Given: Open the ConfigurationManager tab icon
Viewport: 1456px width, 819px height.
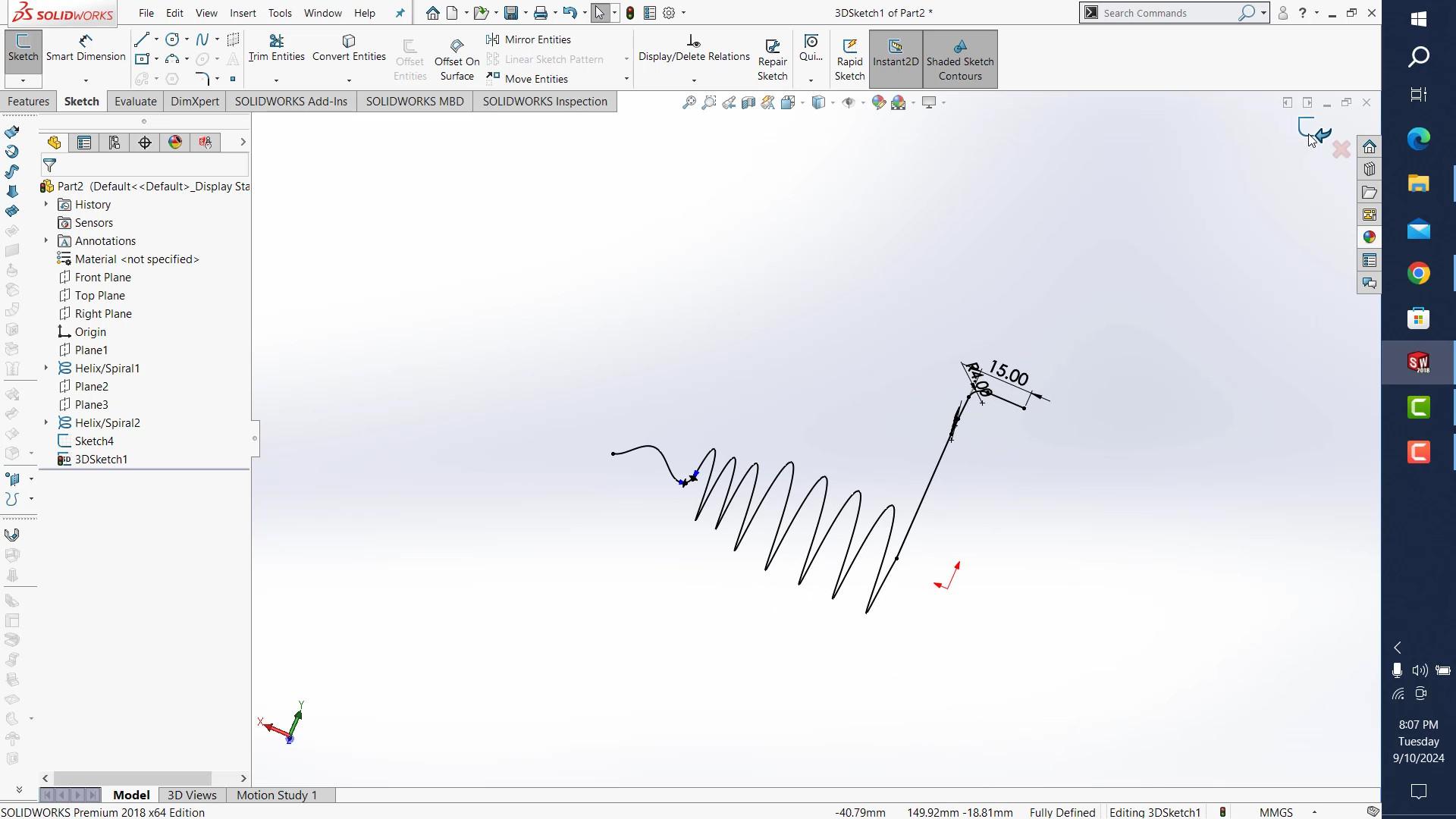Looking at the screenshot, I should coord(115,143).
